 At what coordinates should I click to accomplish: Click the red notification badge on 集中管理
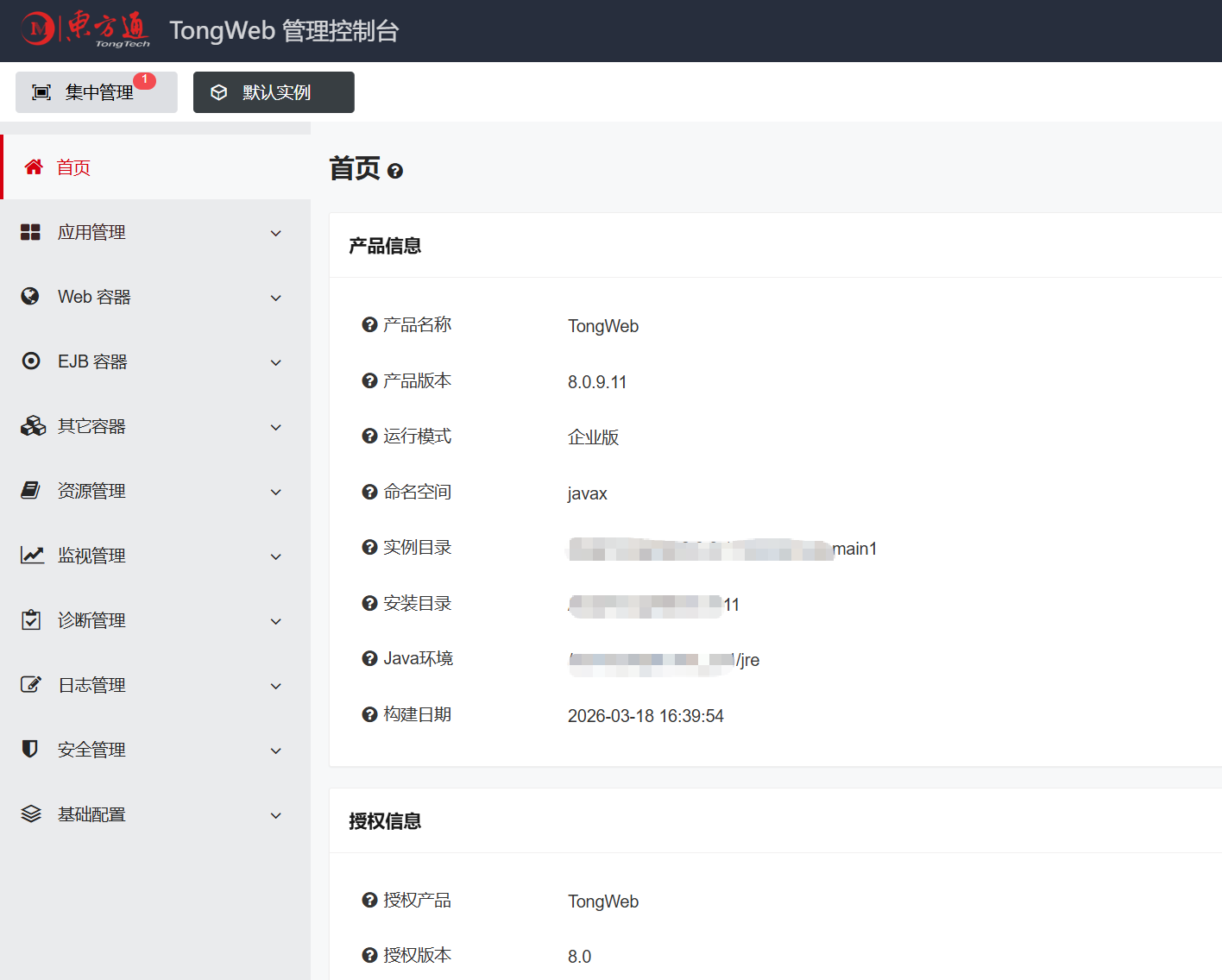click(144, 80)
